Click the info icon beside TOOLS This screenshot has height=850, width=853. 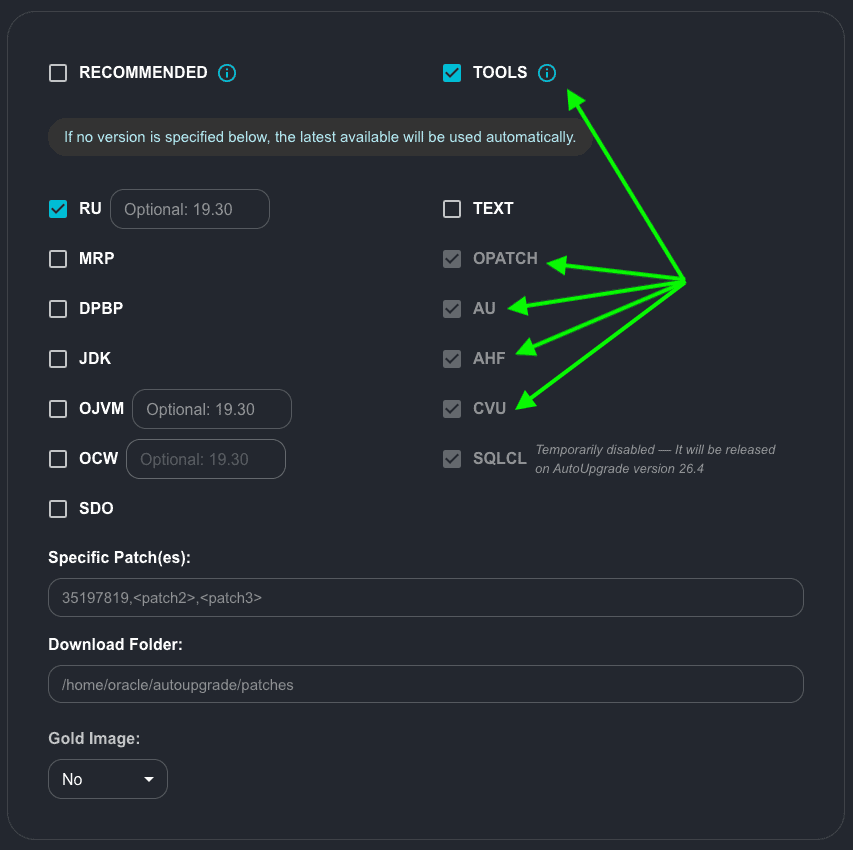546,73
